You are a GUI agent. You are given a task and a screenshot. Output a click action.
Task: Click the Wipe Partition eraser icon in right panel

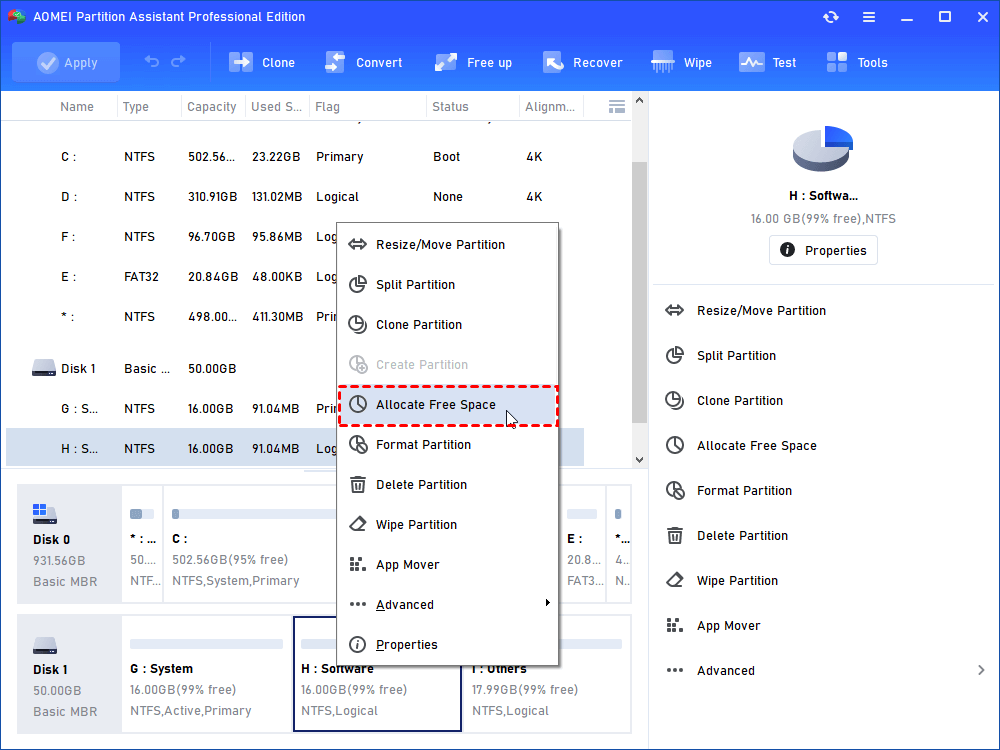[675, 580]
